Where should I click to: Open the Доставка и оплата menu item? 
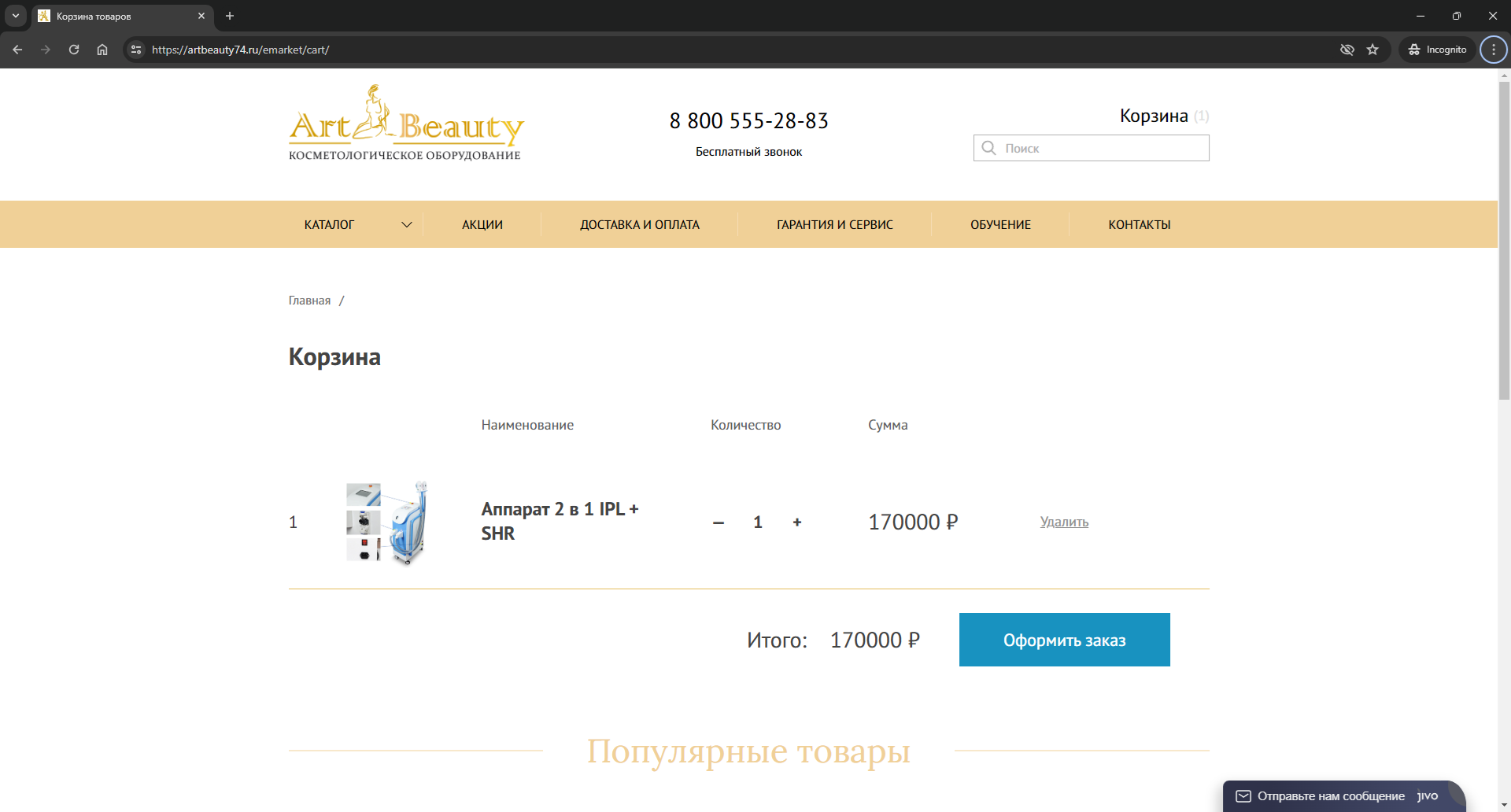(639, 225)
